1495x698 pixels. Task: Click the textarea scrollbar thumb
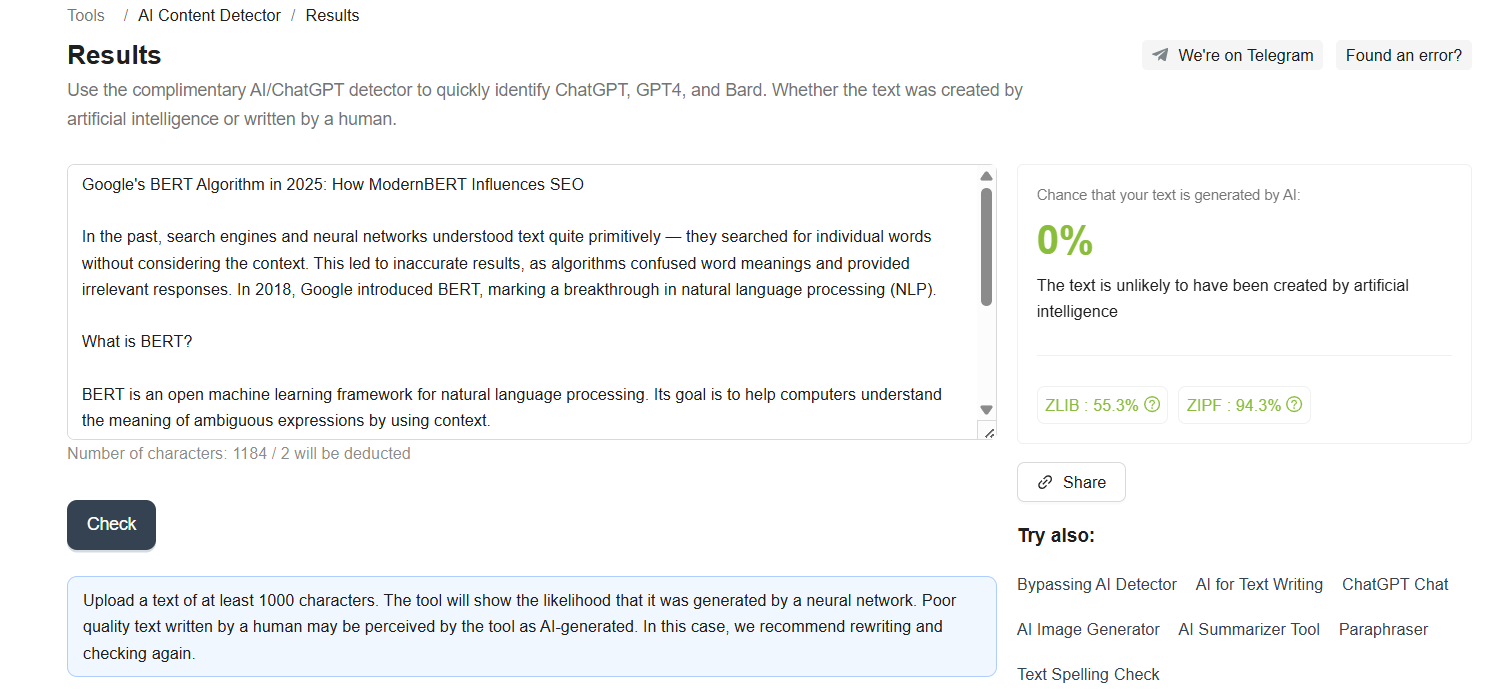pos(986,246)
